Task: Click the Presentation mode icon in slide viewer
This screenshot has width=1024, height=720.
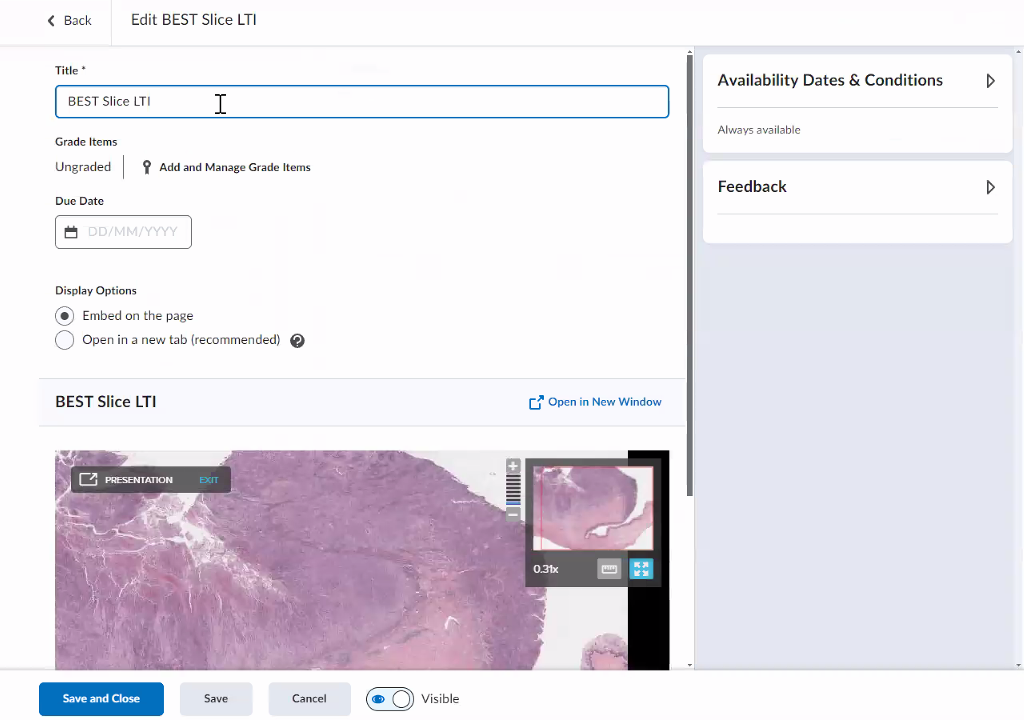Action: (88, 480)
